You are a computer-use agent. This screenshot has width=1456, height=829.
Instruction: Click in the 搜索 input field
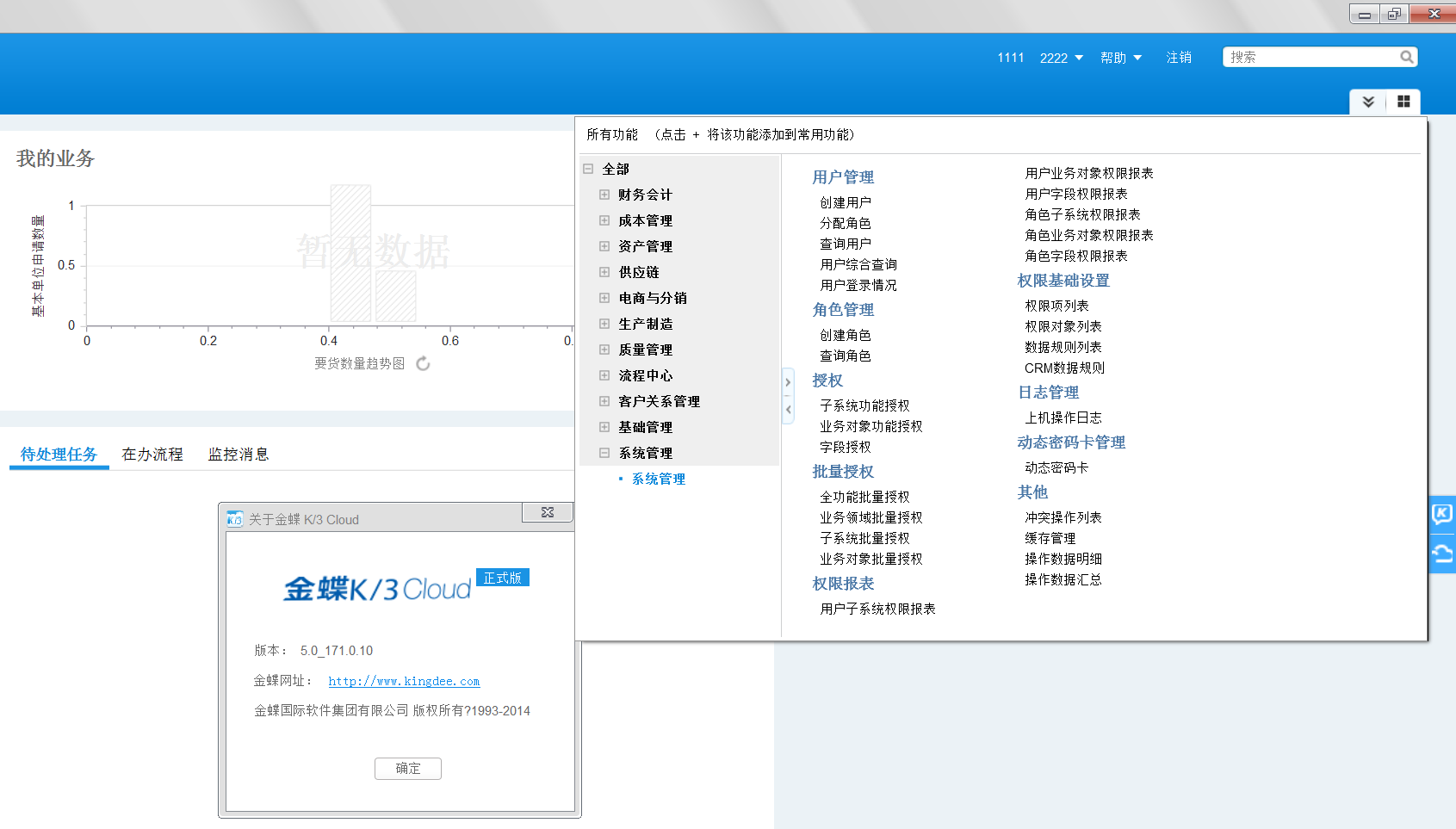[x=1309, y=58]
